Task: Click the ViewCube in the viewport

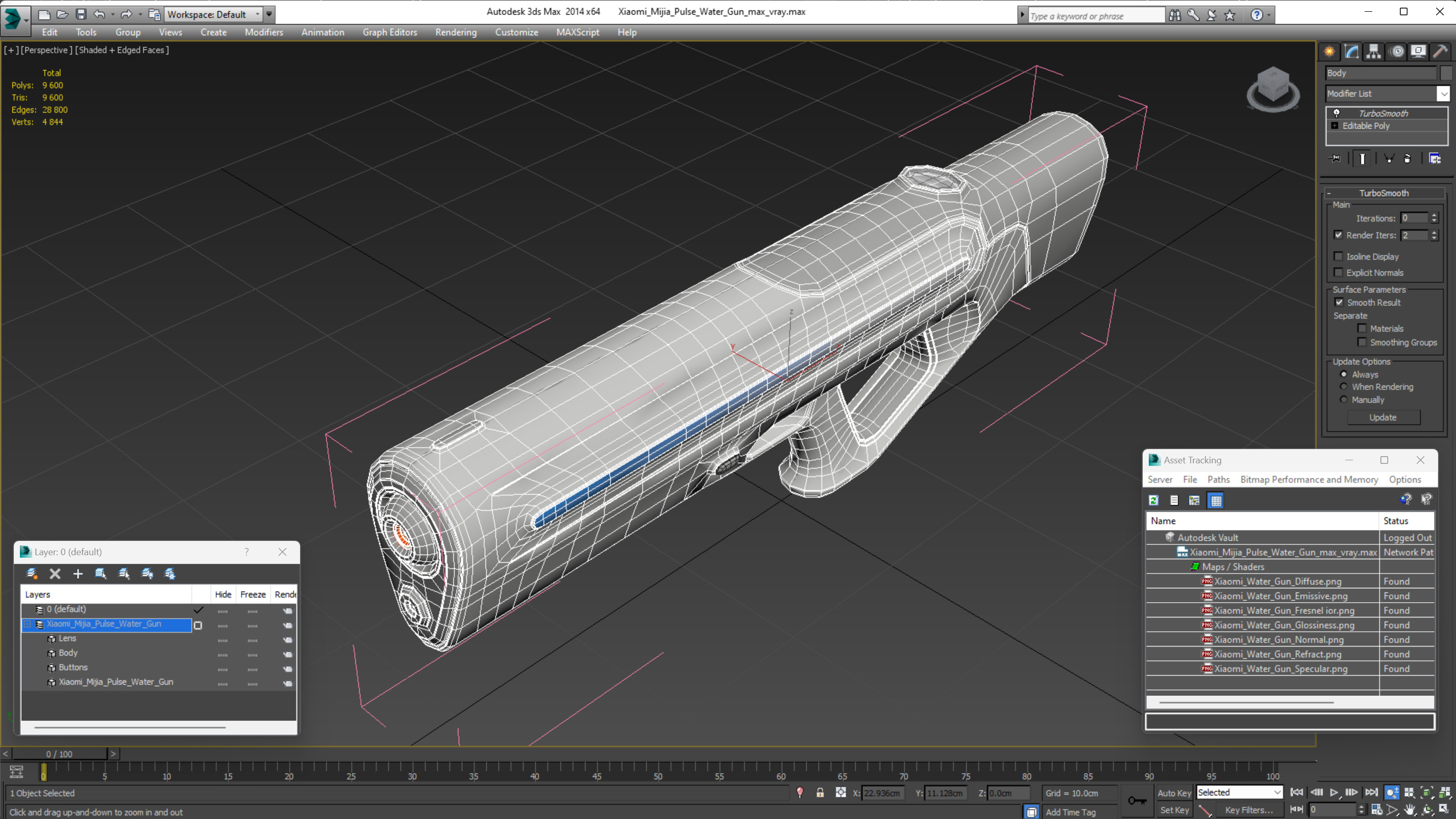Action: pos(1273,89)
